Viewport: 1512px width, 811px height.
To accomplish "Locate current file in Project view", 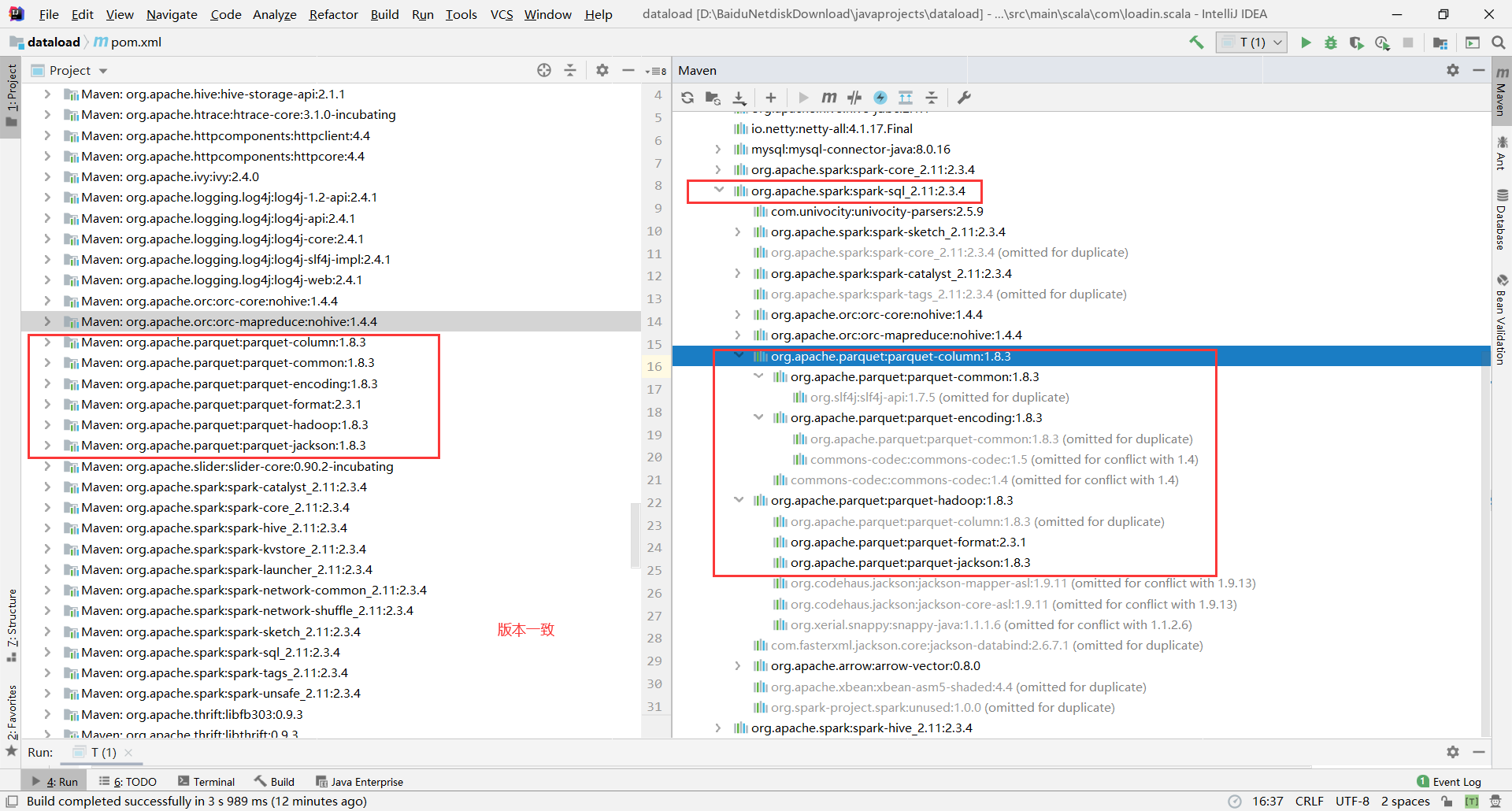I will click(x=544, y=70).
